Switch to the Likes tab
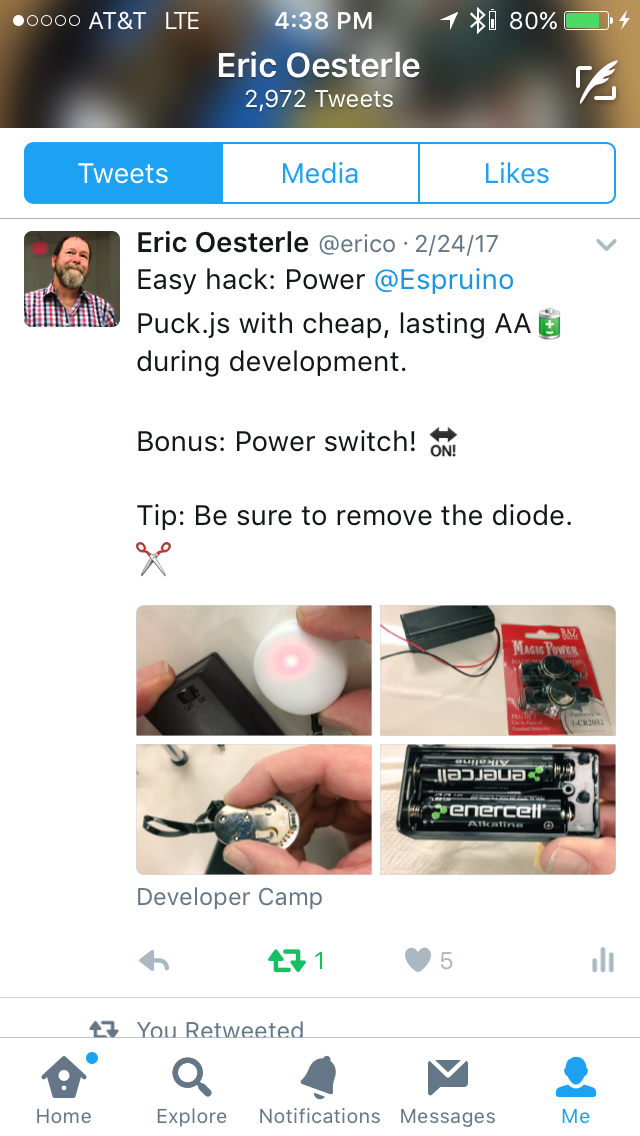The width and height of the screenshot is (640, 1136). click(517, 173)
